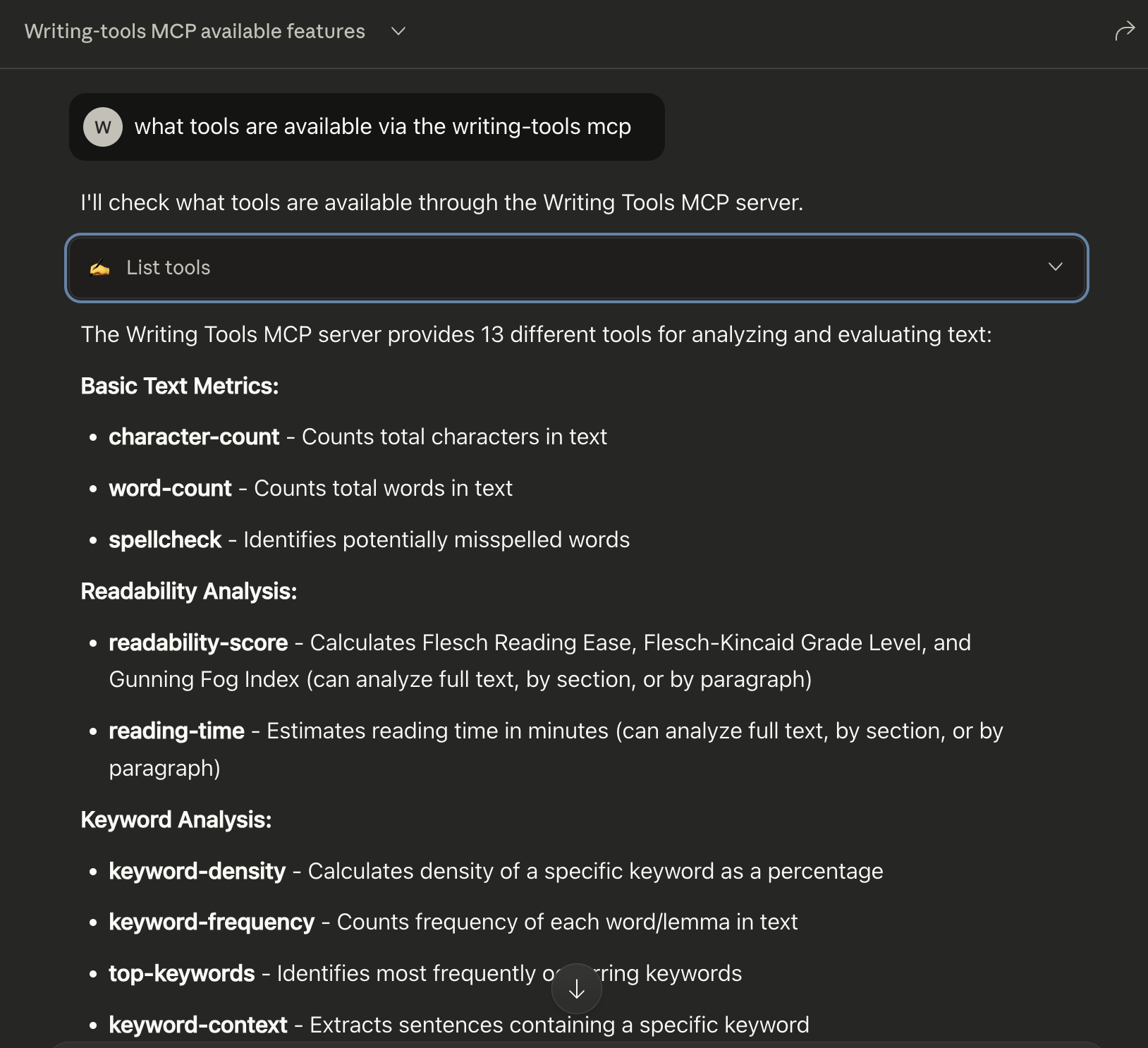The image size is (1148, 1048).
Task: Click the bold "character-count" term
Action: 194,437
